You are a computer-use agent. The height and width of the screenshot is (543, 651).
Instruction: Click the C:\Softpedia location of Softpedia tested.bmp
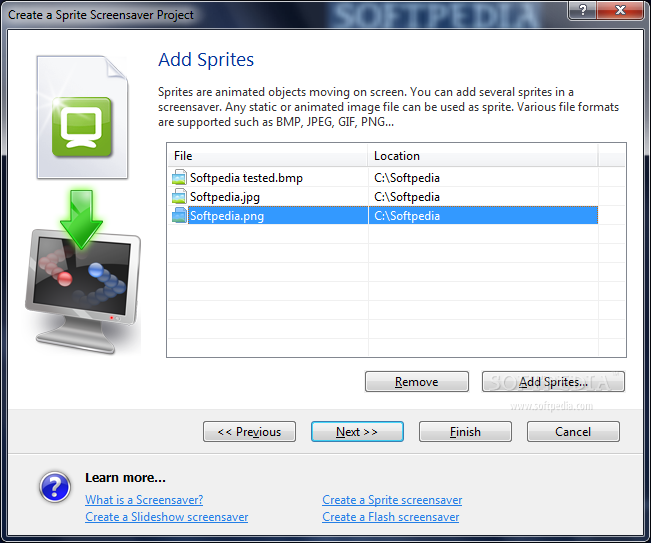coord(406,178)
